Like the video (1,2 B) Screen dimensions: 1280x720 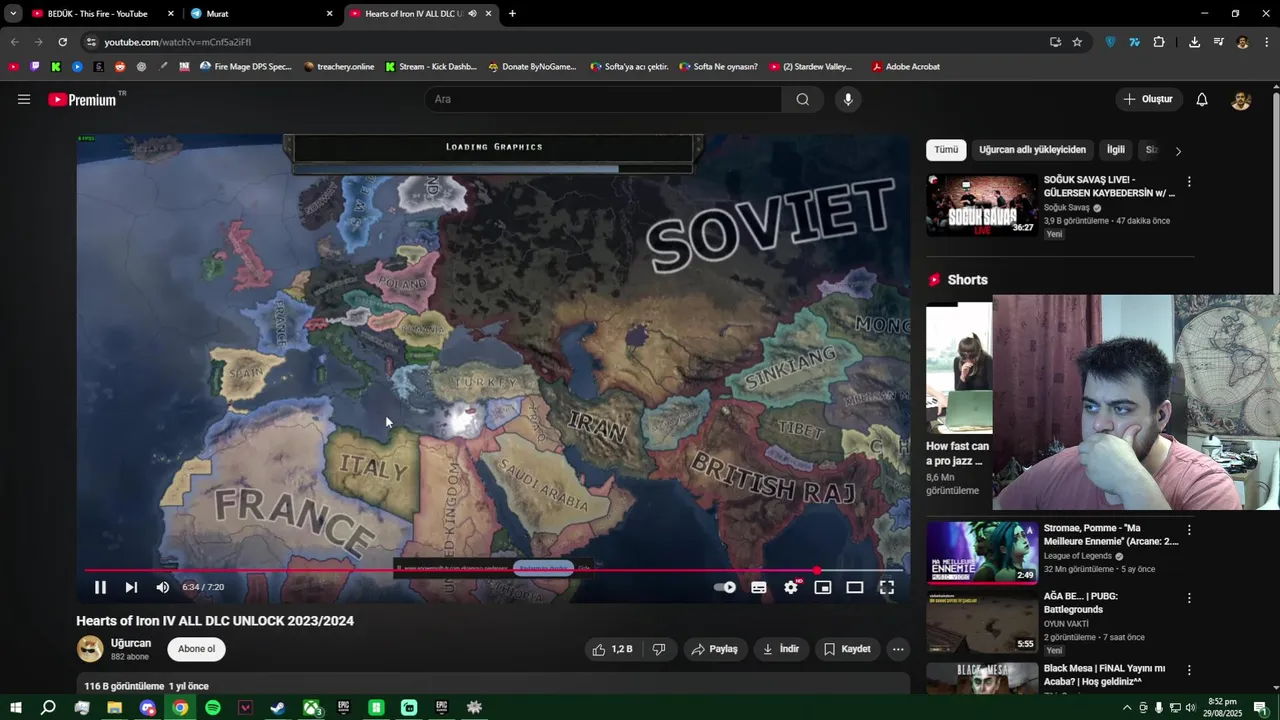(x=612, y=649)
